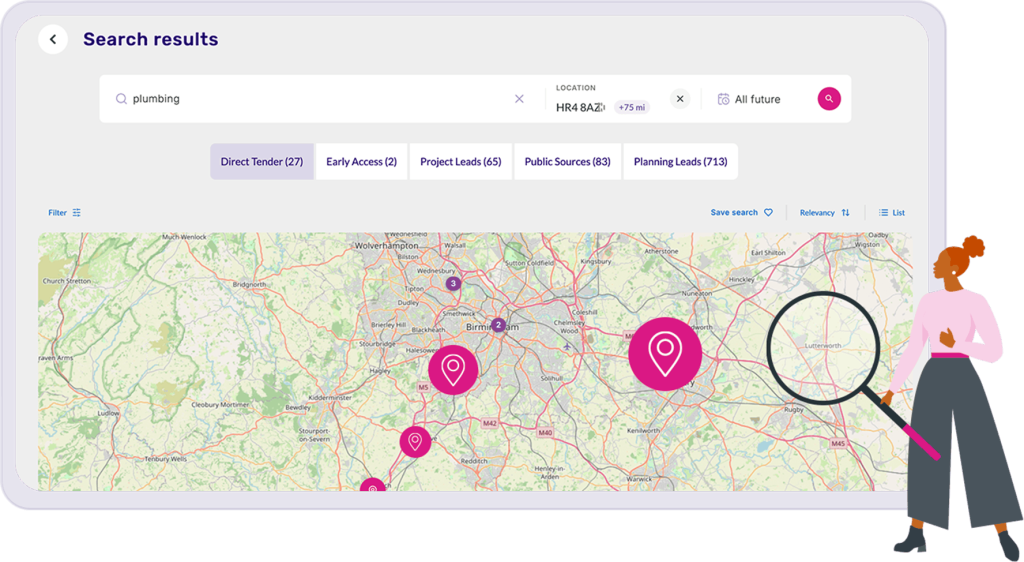The width and height of the screenshot is (1024, 562).
Task: Click the Lutterworth label on the map
Action: tap(823, 346)
